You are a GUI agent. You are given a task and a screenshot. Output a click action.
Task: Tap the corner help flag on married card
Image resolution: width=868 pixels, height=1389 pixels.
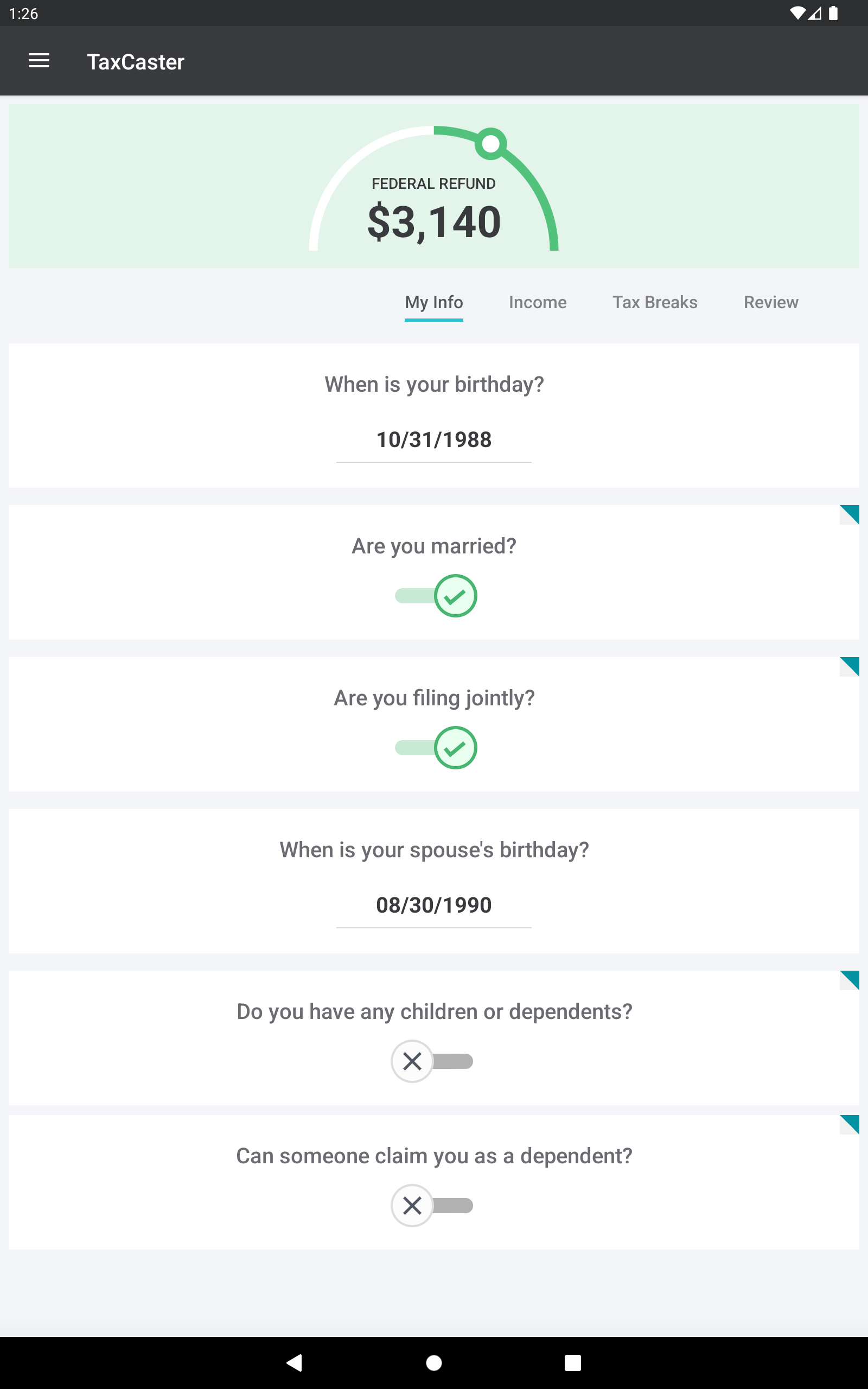(849, 515)
